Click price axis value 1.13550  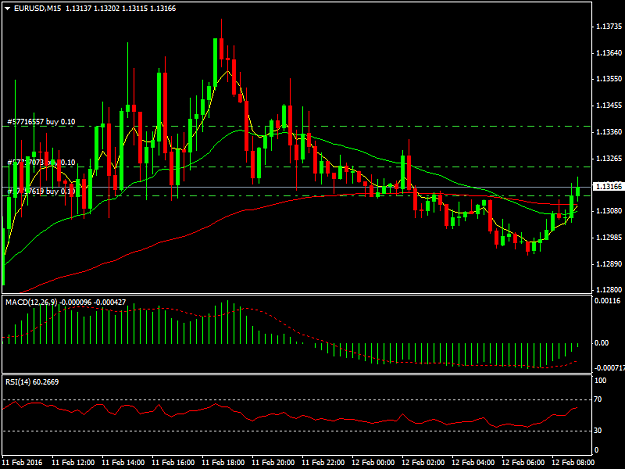tap(609, 79)
